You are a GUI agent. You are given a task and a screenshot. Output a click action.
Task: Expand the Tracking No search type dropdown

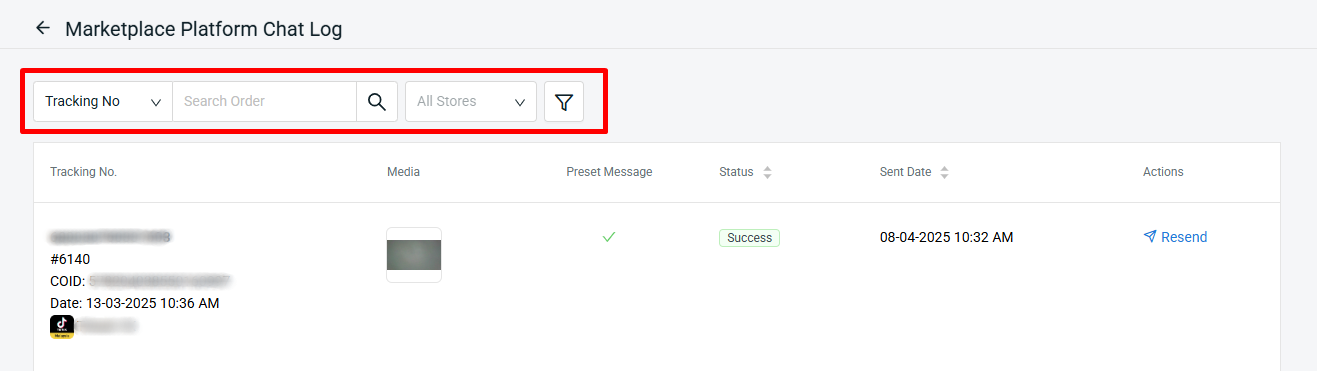coord(103,101)
